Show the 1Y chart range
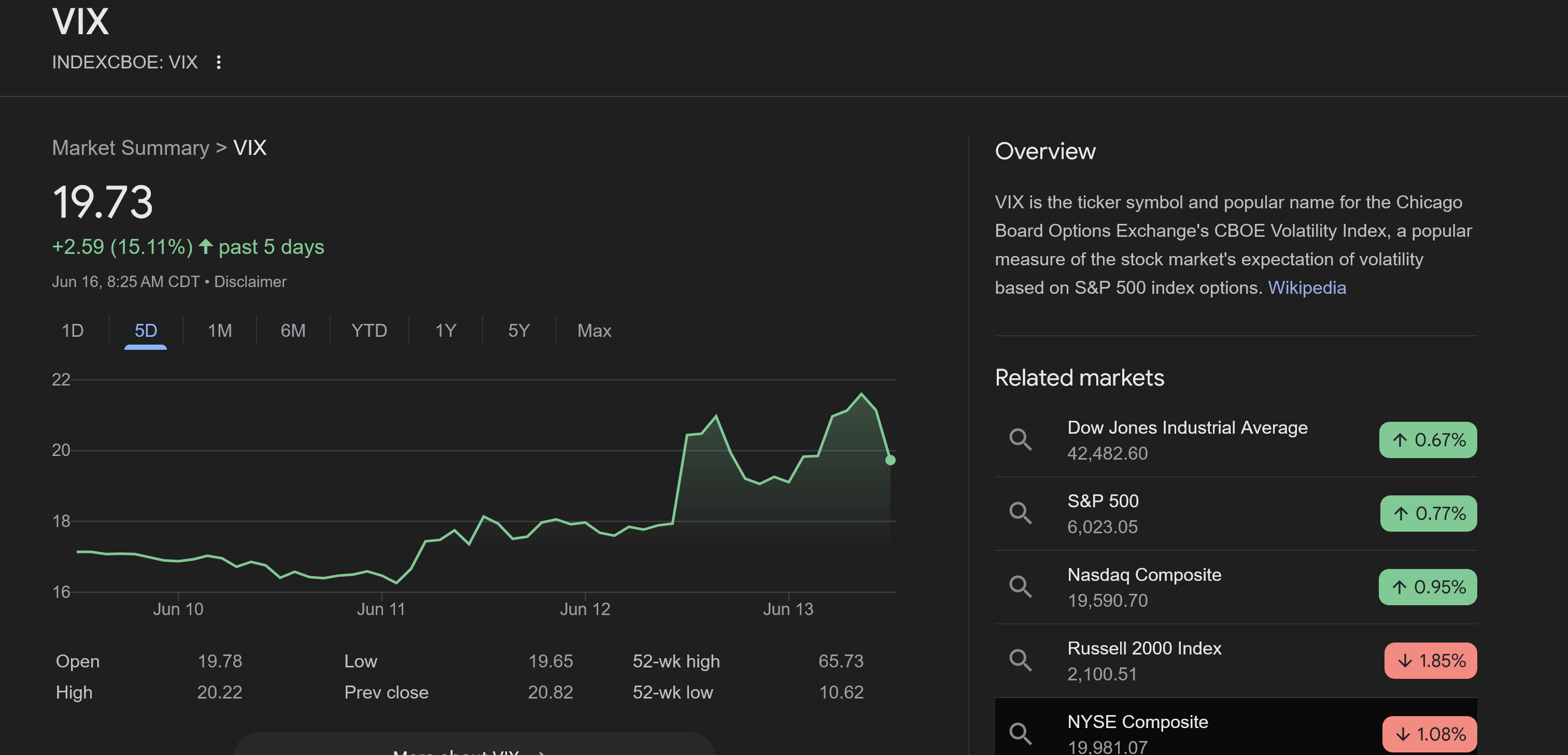The width and height of the screenshot is (1568, 755). [x=446, y=331]
